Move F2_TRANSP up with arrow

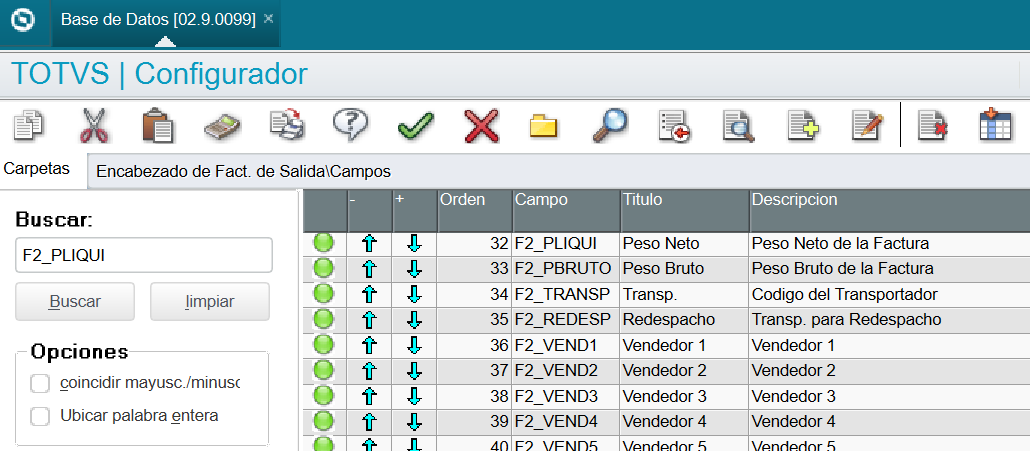click(x=370, y=294)
